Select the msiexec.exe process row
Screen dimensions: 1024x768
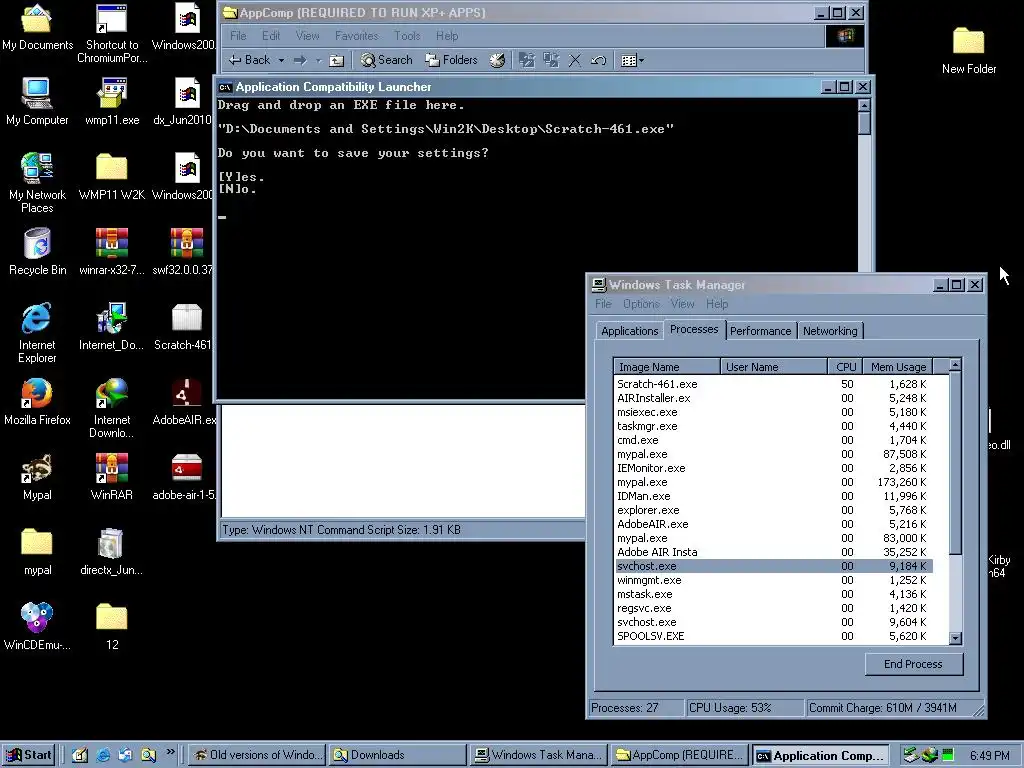click(774, 412)
